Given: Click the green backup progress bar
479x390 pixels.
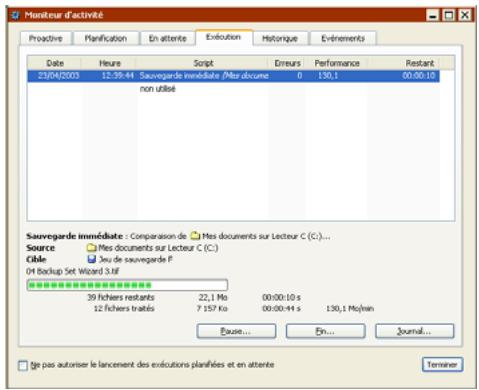Looking at the screenshot, I should [x=127, y=285].
